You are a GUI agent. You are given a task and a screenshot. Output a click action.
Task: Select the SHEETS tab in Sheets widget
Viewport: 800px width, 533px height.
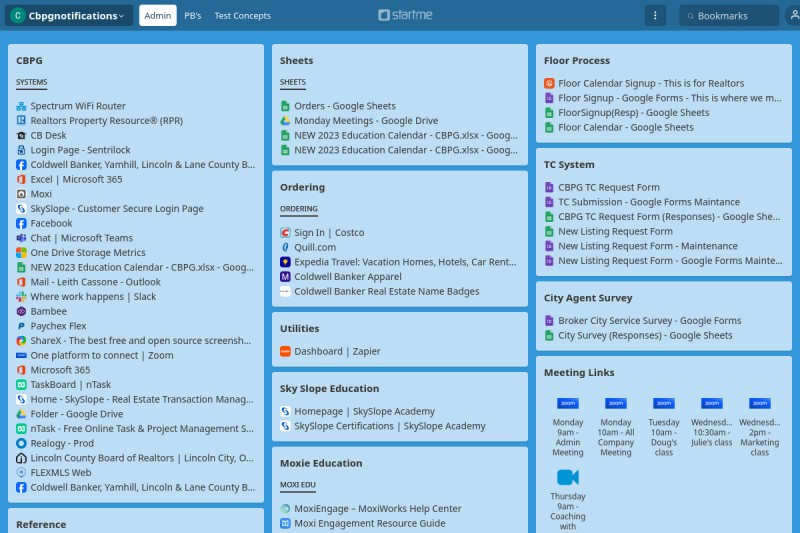pos(293,83)
